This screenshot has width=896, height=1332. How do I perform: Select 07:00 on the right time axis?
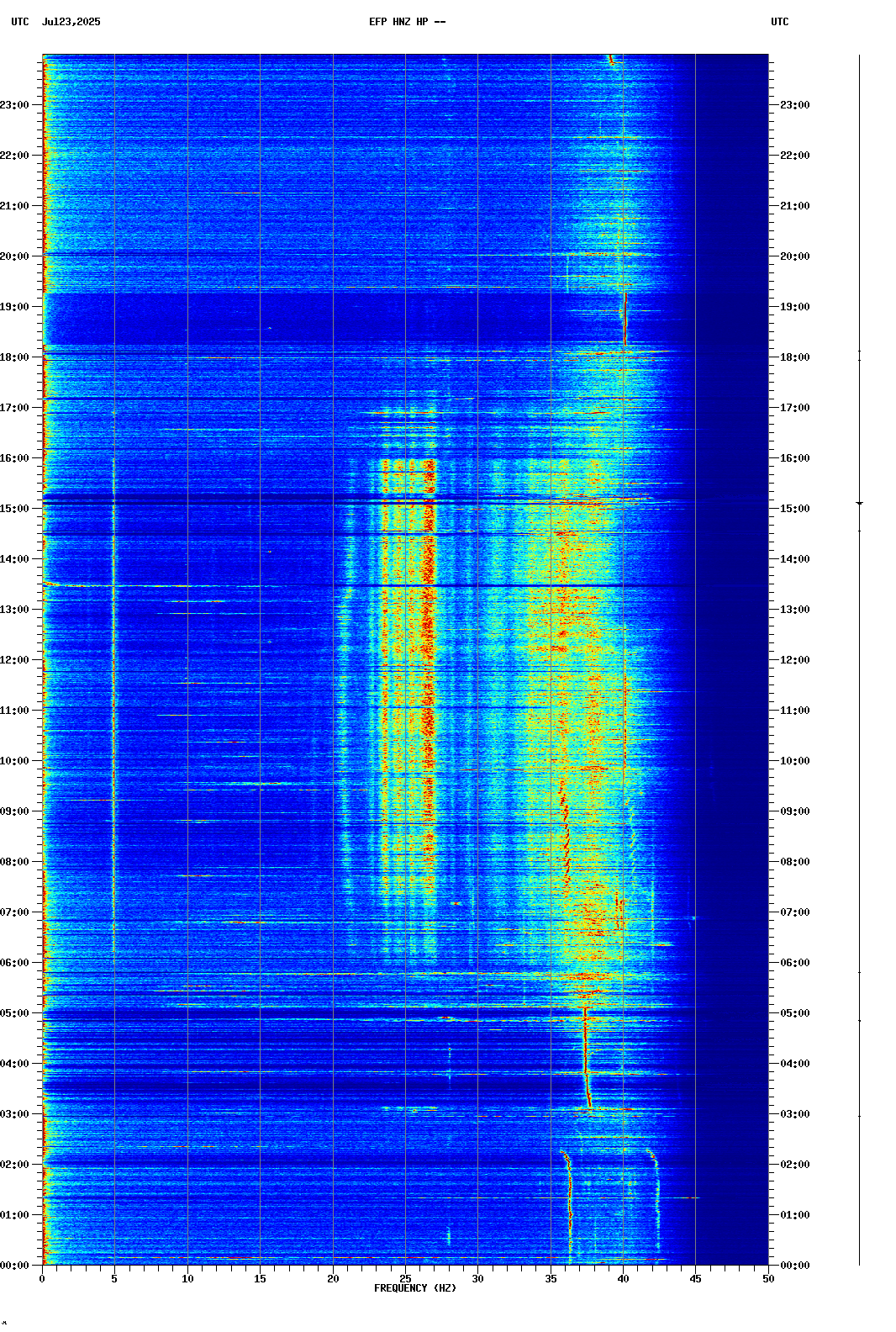[795, 912]
